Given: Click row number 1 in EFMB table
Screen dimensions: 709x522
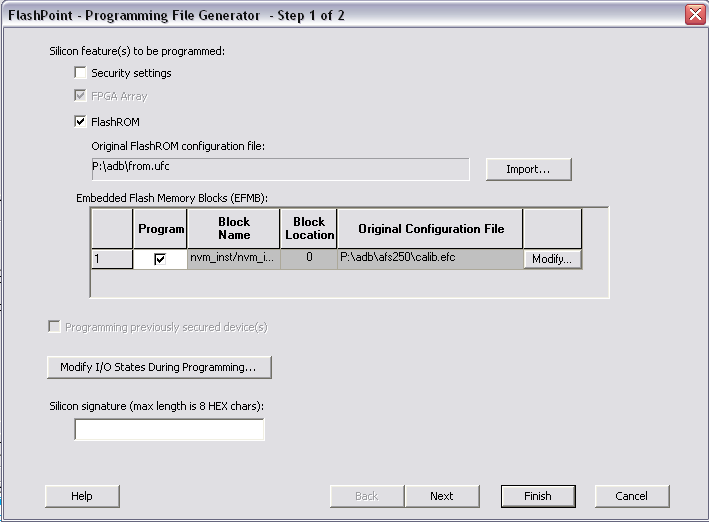Looking at the screenshot, I should [x=112, y=259].
